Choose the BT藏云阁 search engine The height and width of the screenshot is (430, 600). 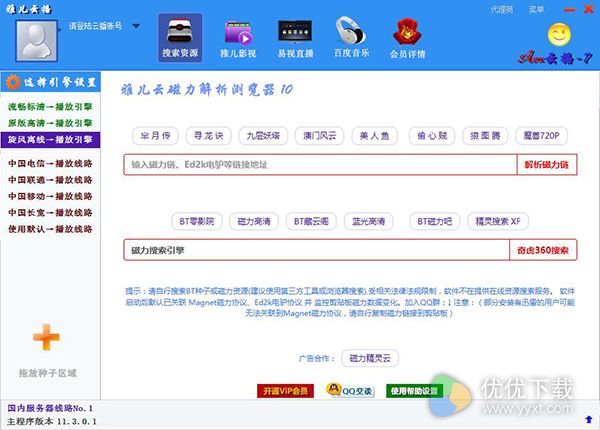pos(311,222)
